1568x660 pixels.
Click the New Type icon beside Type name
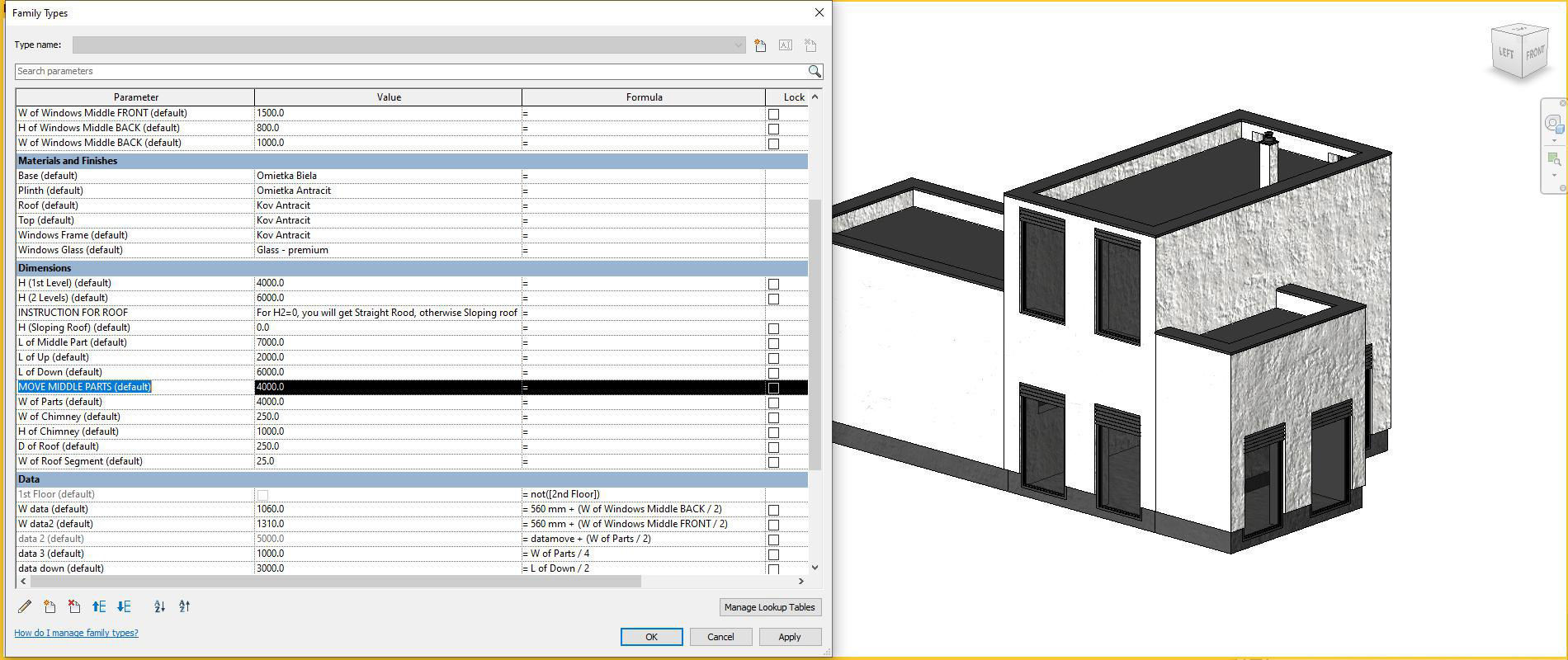click(760, 45)
